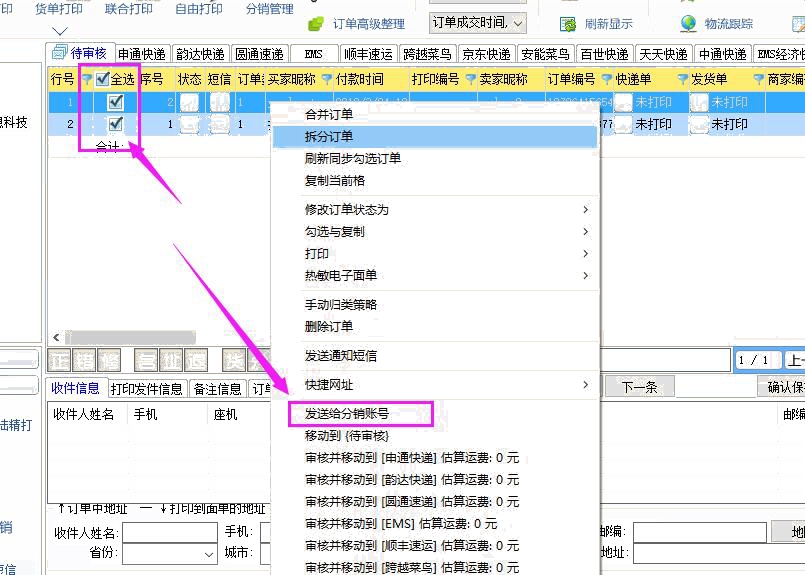Click filter icon beside 行号 column
805x575 pixels.
coord(87,79)
